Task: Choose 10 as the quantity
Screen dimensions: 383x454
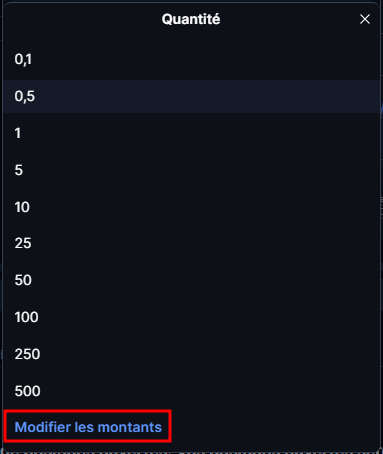Action: pos(192,207)
